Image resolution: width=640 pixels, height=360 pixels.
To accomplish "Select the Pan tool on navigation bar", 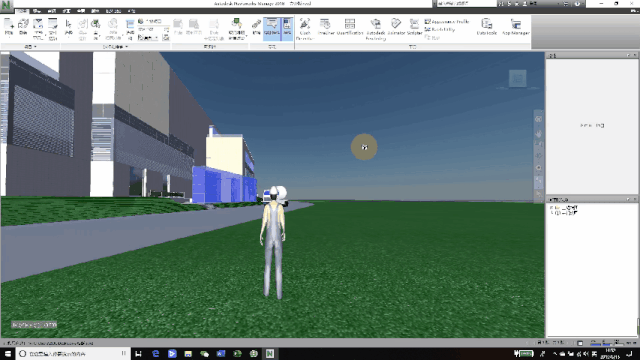I will click(x=538, y=133).
